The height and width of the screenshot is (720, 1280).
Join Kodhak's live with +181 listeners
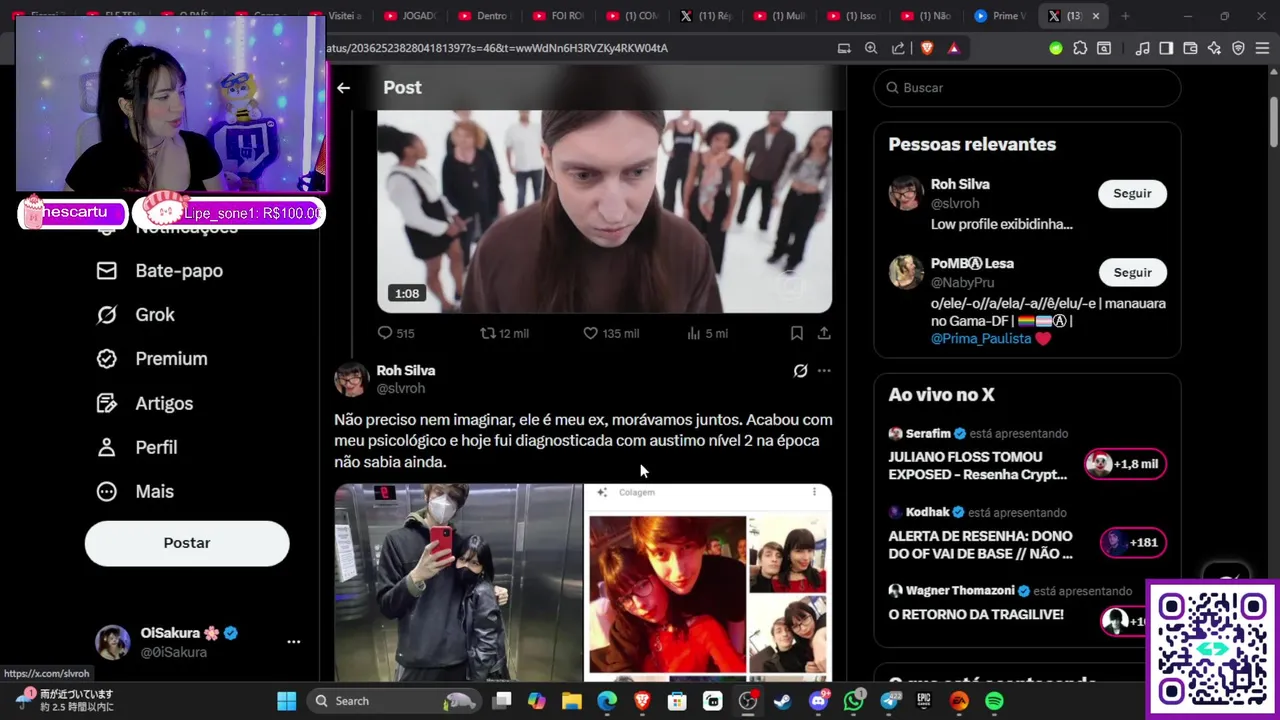click(x=1132, y=543)
